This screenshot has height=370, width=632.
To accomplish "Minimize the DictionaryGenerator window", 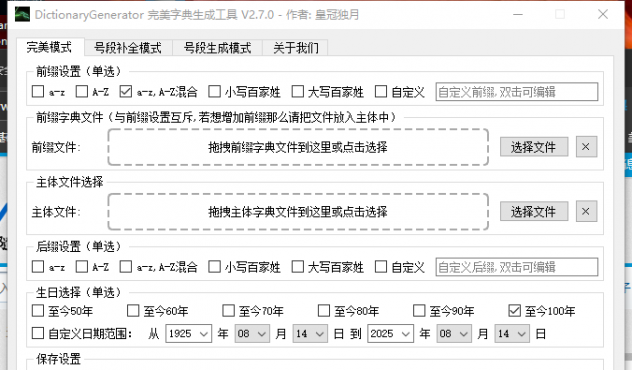I will click(x=518, y=15).
